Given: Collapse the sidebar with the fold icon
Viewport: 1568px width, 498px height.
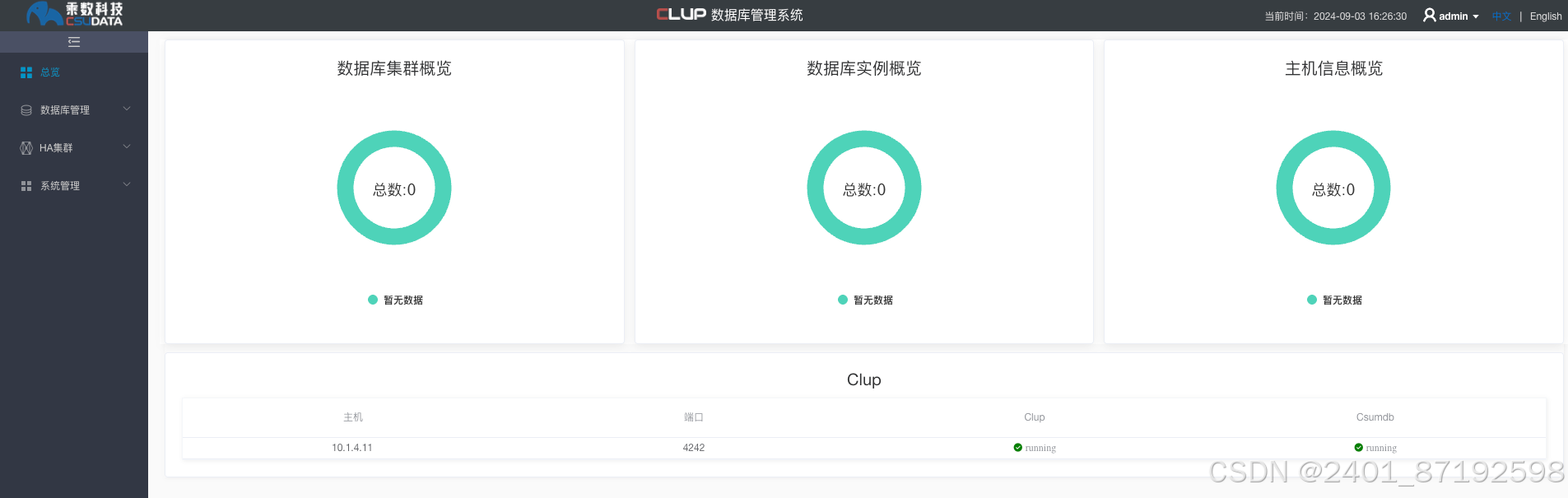Looking at the screenshot, I should (x=74, y=42).
